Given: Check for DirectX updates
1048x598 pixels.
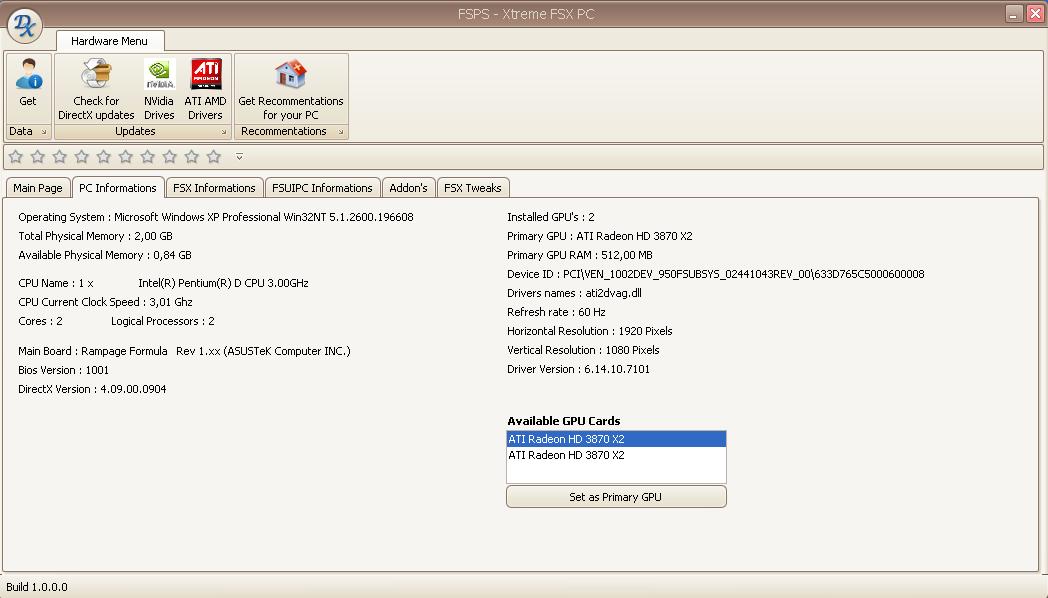Looking at the screenshot, I should tap(96, 89).
